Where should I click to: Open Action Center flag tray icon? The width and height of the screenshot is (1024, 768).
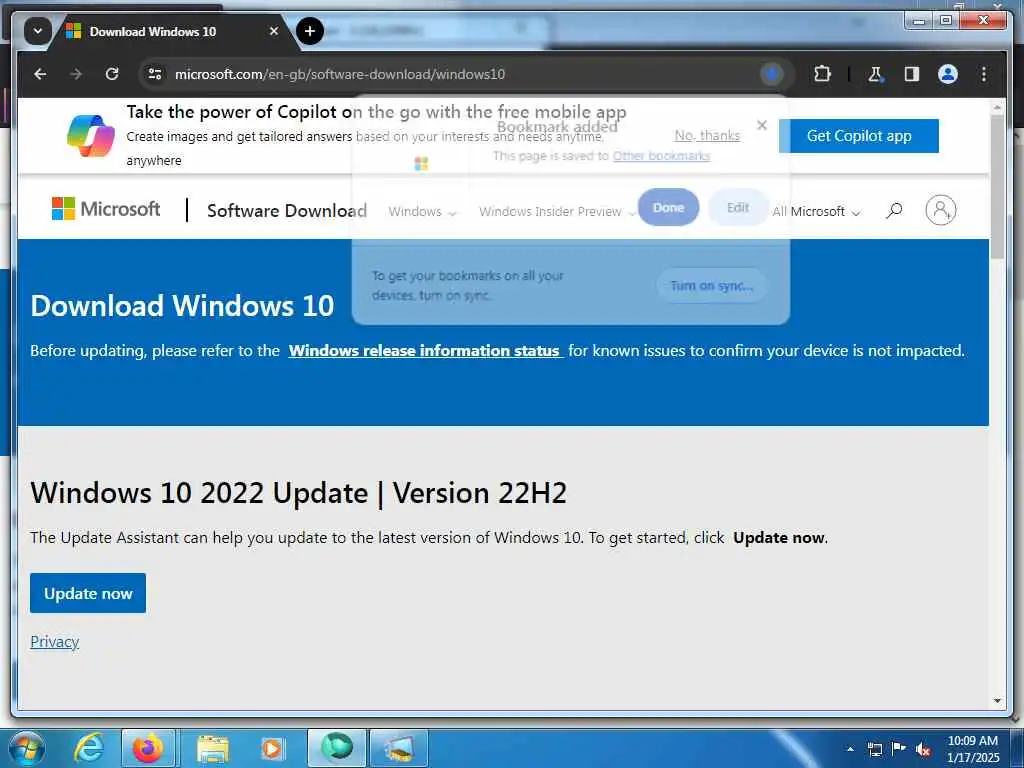point(899,748)
